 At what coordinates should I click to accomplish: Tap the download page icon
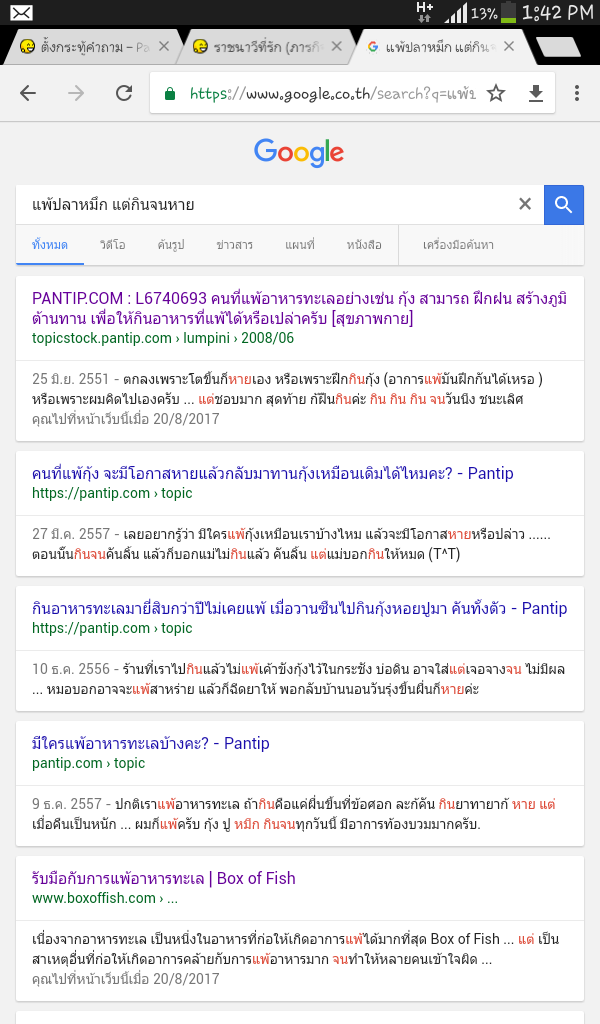click(535, 94)
